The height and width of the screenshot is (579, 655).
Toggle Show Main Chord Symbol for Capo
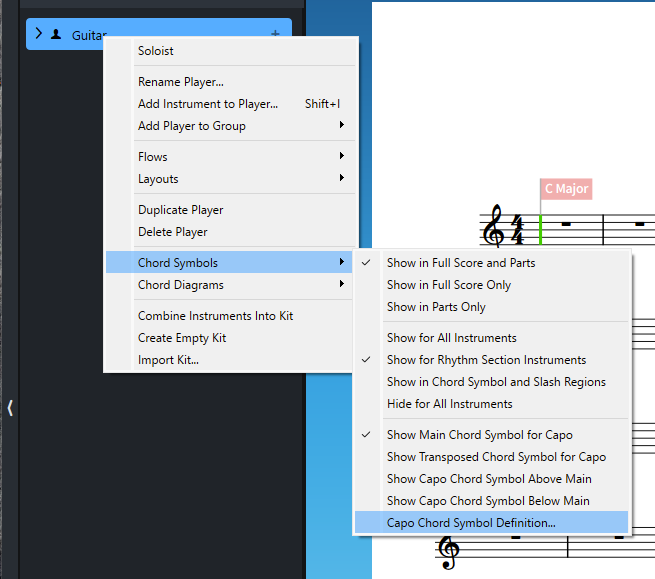[x=491, y=435]
